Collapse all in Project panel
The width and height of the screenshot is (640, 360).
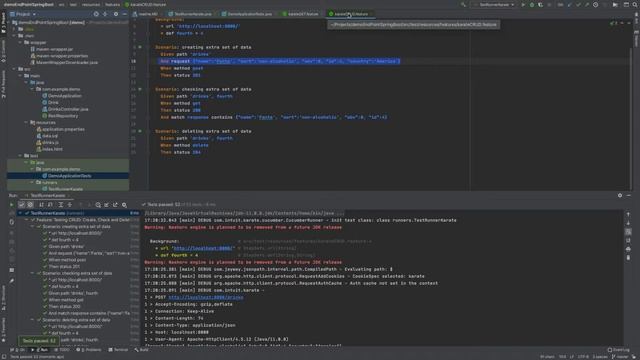105,14
